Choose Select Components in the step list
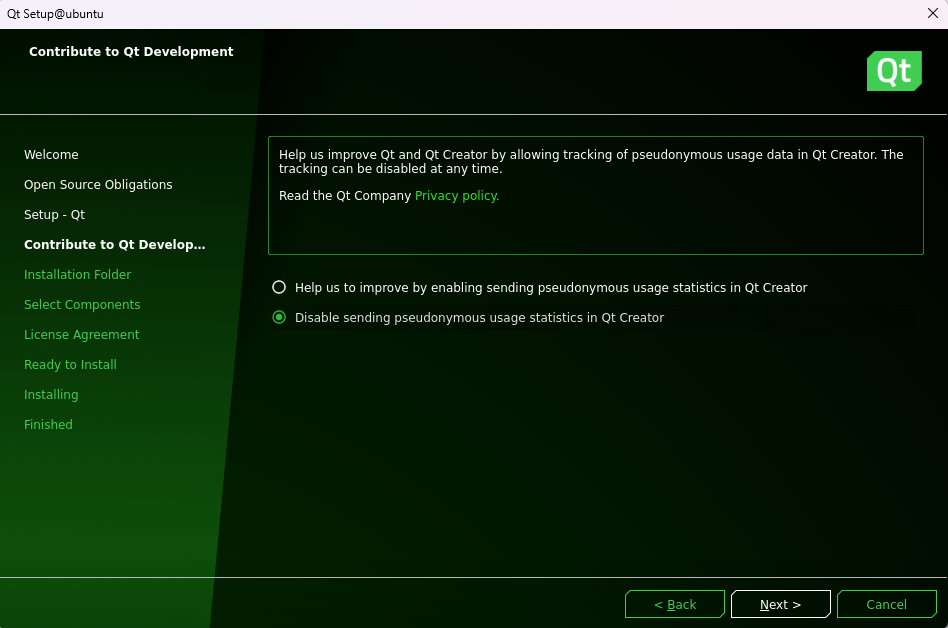 pyautogui.click(x=82, y=305)
